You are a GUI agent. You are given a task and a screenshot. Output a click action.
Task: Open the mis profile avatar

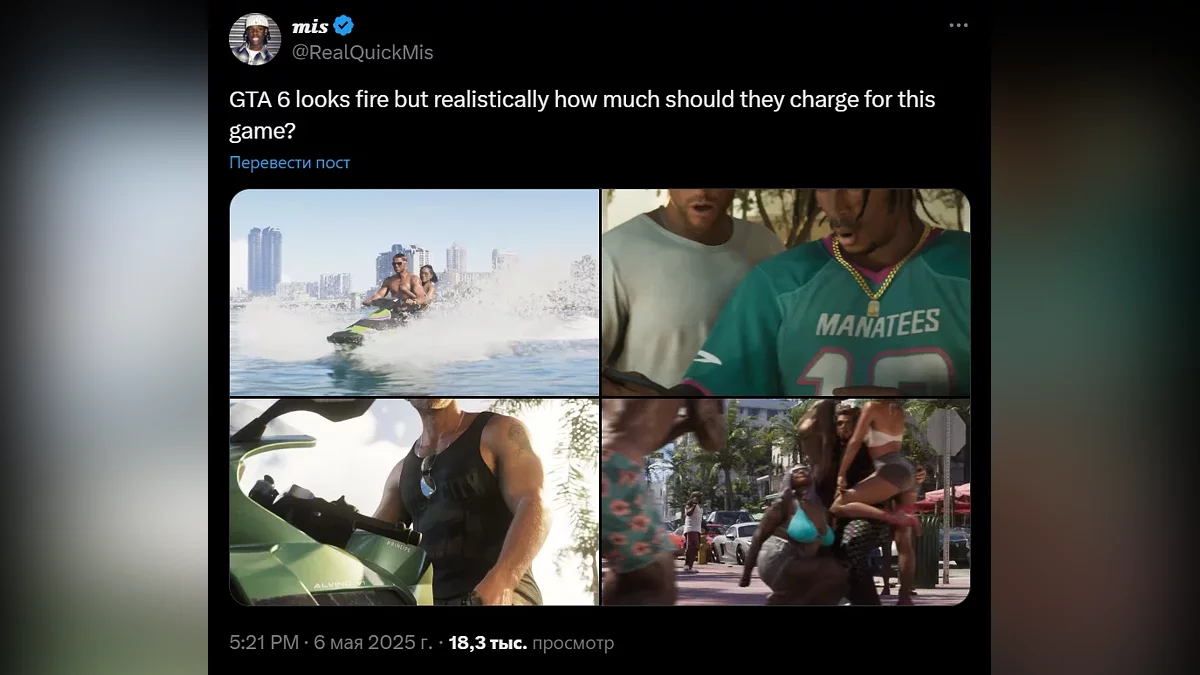(255, 39)
